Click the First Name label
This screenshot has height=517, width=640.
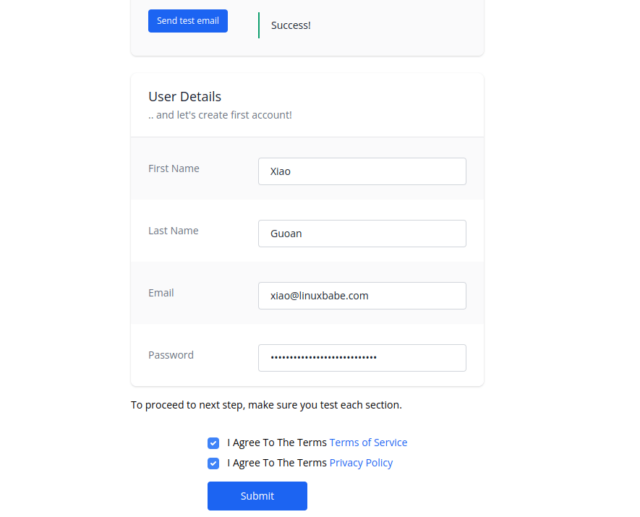click(x=174, y=169)
